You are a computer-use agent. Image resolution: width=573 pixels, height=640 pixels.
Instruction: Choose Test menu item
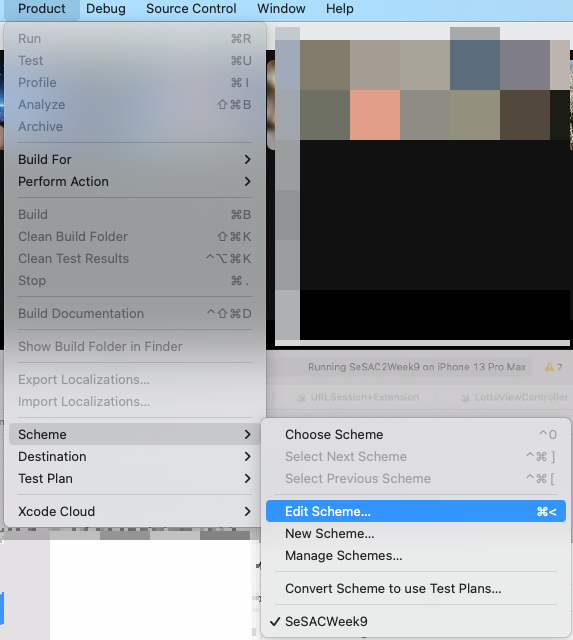[x=135, y=61]
